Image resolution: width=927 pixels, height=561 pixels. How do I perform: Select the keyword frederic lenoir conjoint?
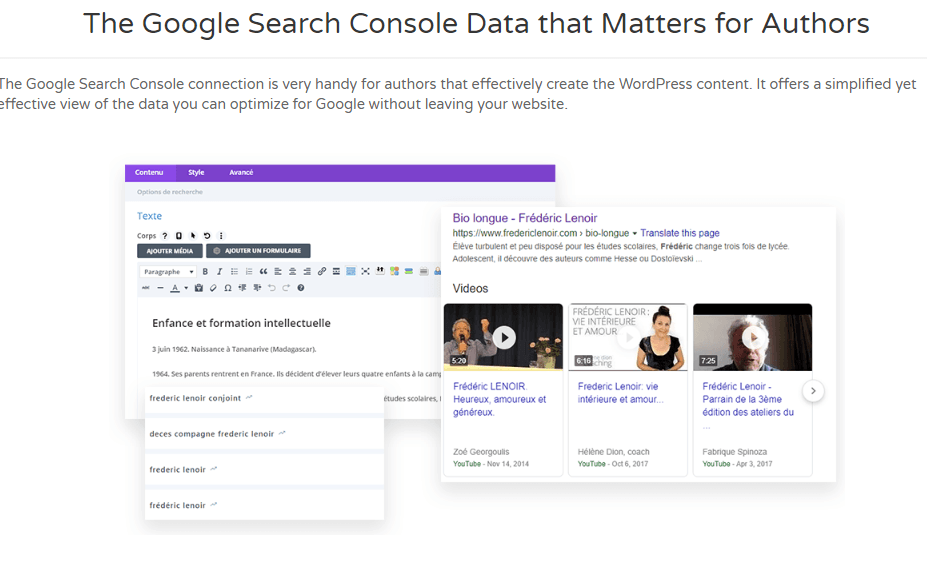click(195, 398)
